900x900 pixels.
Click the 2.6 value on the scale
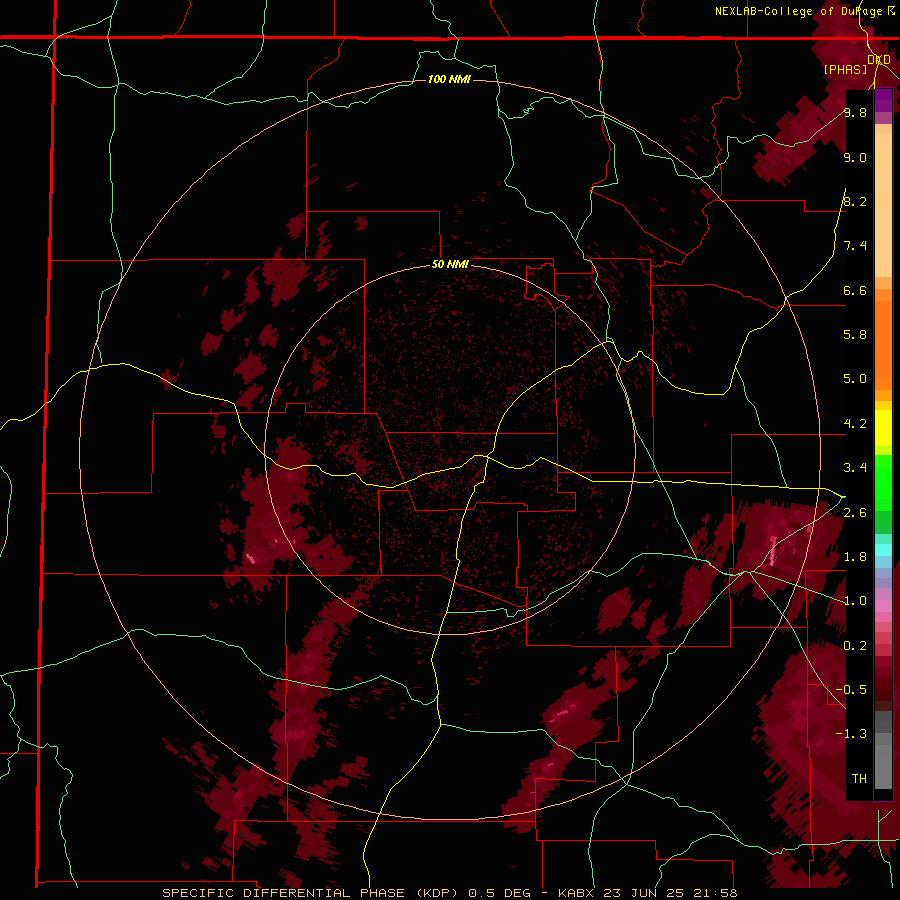tap(855, 513)
